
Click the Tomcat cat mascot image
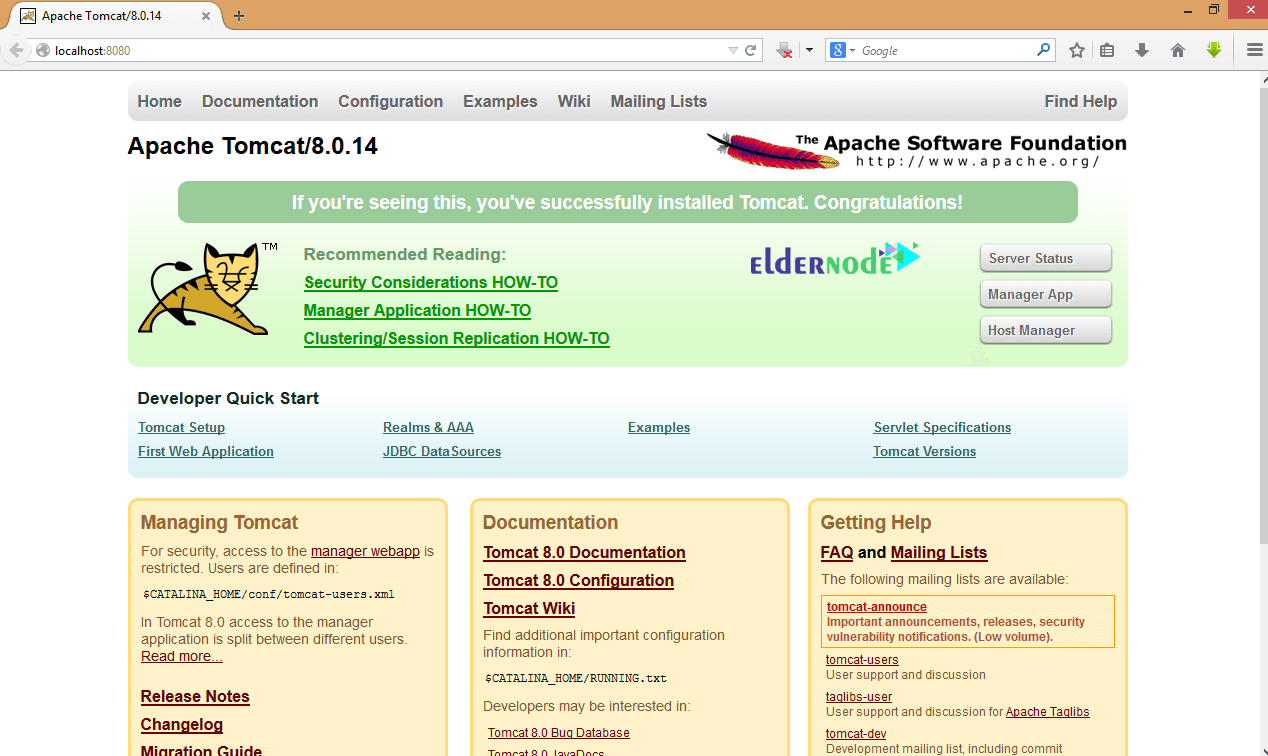[209, 289]
